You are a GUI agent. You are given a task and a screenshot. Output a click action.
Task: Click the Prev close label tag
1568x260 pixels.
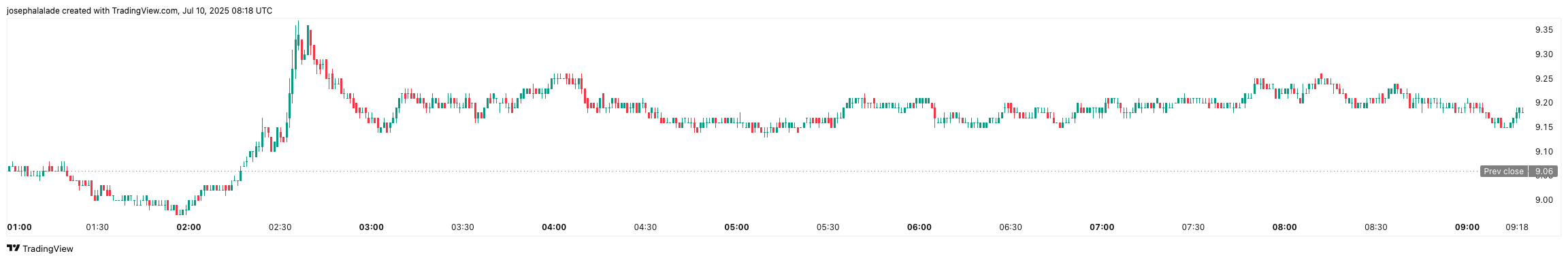[x=1504, y=172]
